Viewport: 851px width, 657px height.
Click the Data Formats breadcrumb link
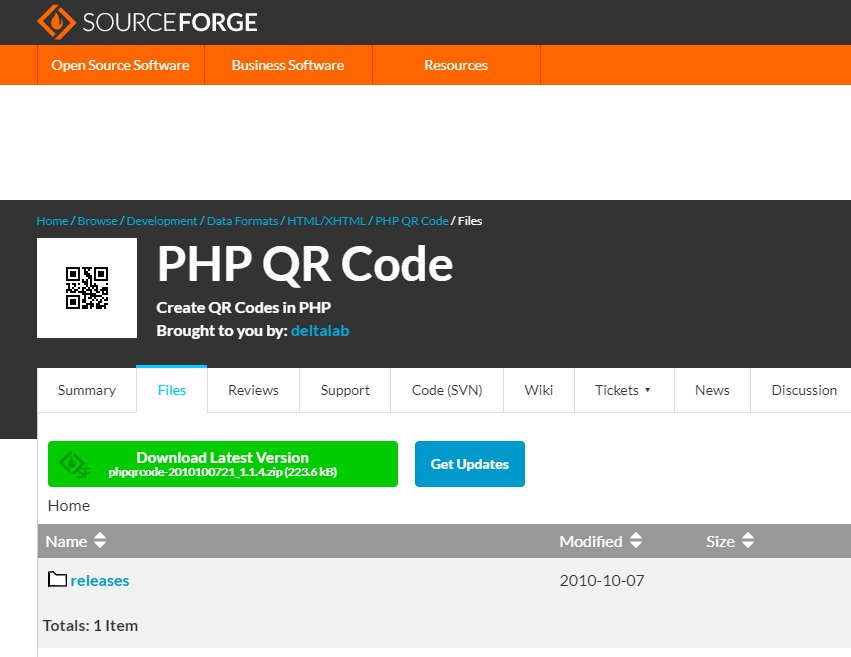(242, 221)
